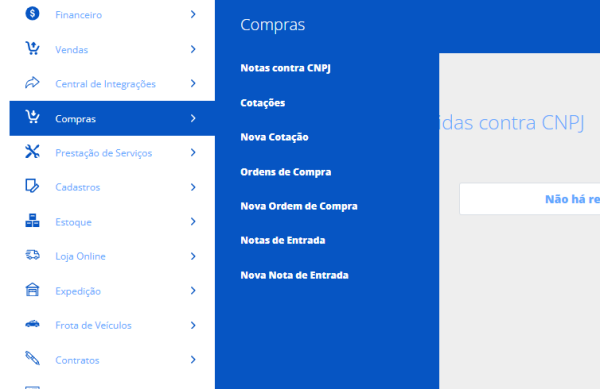Image resolution: width=600 pixels, height=389 pixels.
Task: Expand the Financeiro submenu chevron
Action: [x=193, y=15]
